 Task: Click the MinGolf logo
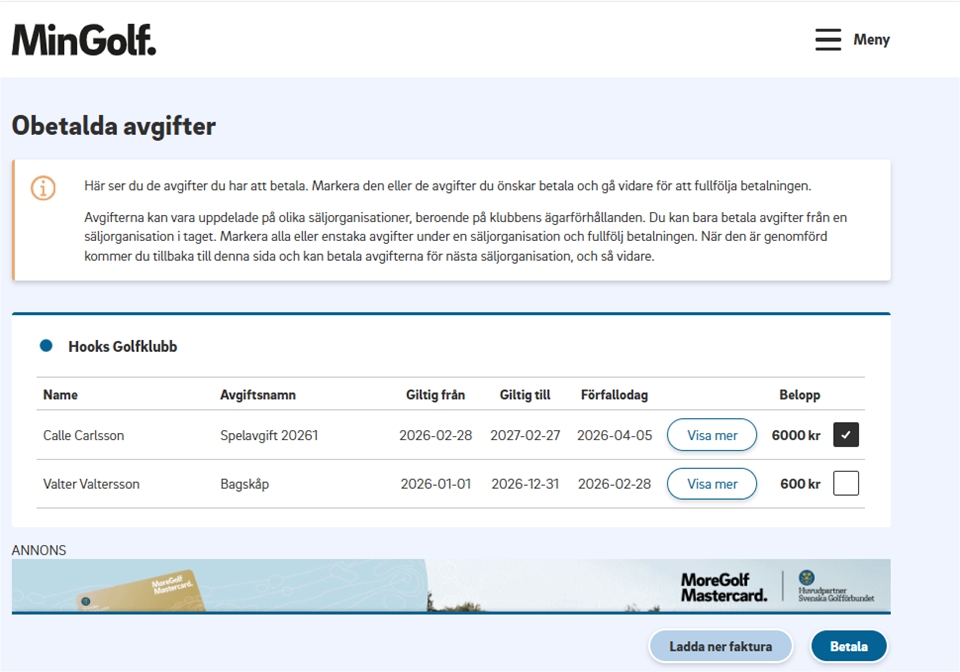pos(84,40)
